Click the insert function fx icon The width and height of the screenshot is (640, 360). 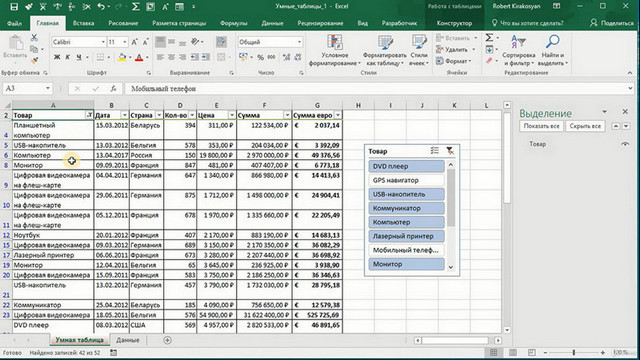point(113,89)
